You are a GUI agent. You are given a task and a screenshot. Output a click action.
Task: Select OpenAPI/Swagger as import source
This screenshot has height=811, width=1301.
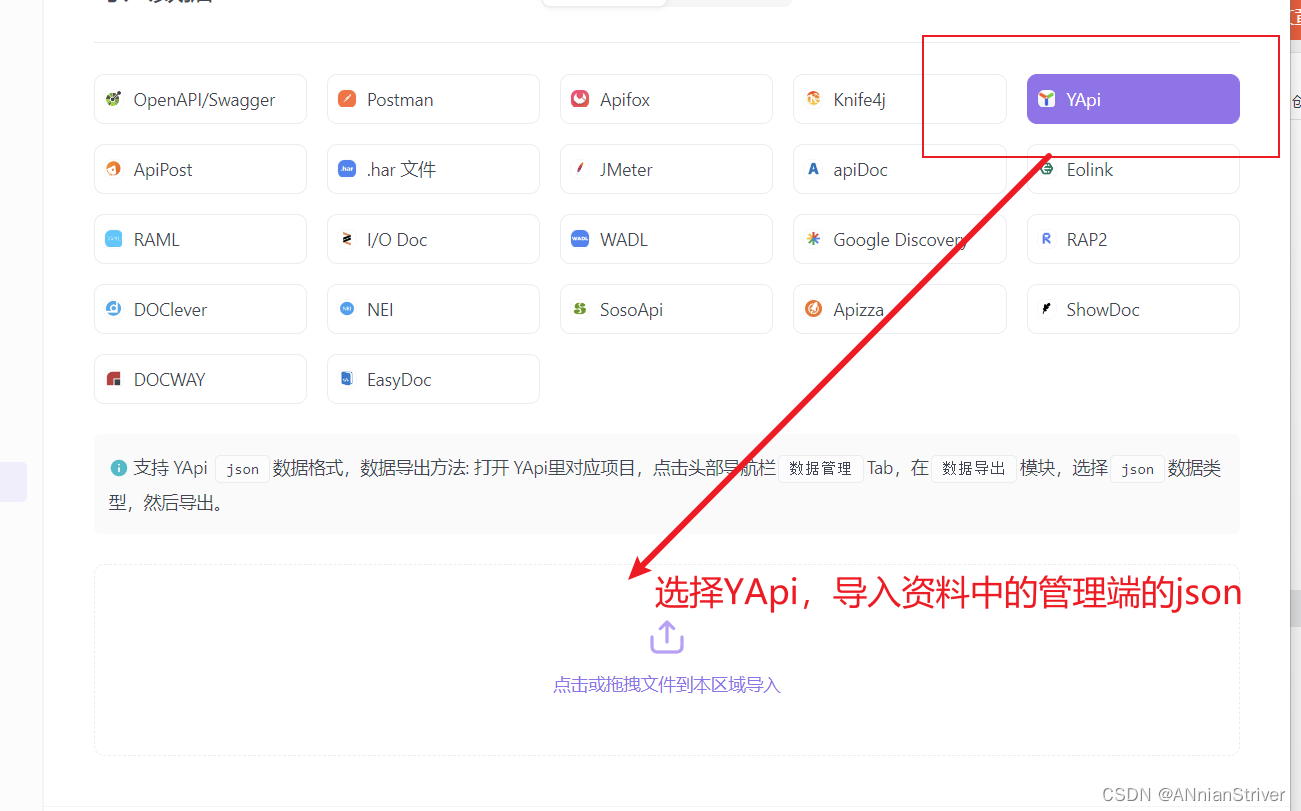point(199,99)
